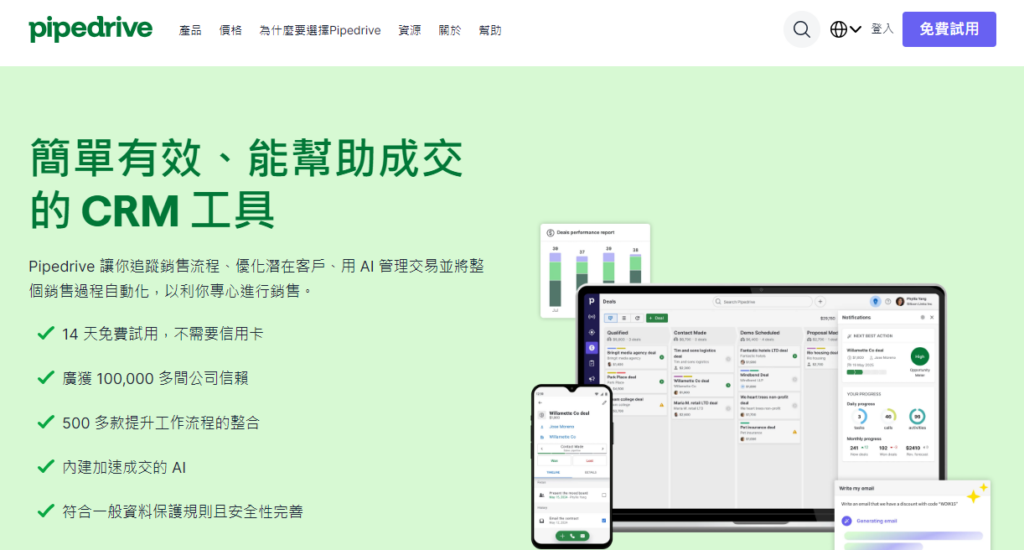1024x550 pixels.
Task: Click the text 內建加速成交的 AI
Action: click(x=124, y=467)
